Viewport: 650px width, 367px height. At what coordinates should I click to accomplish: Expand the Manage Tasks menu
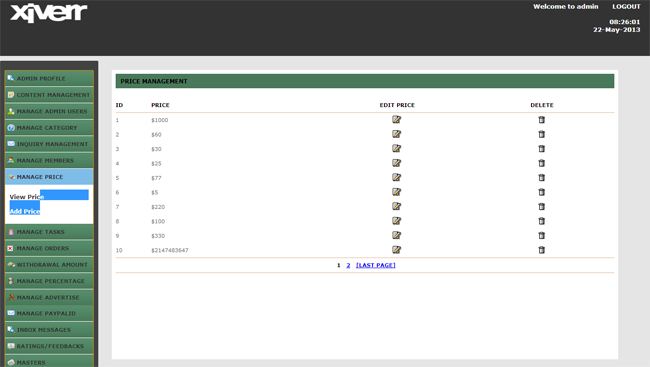pyautogui.click(x=49, y=232)
